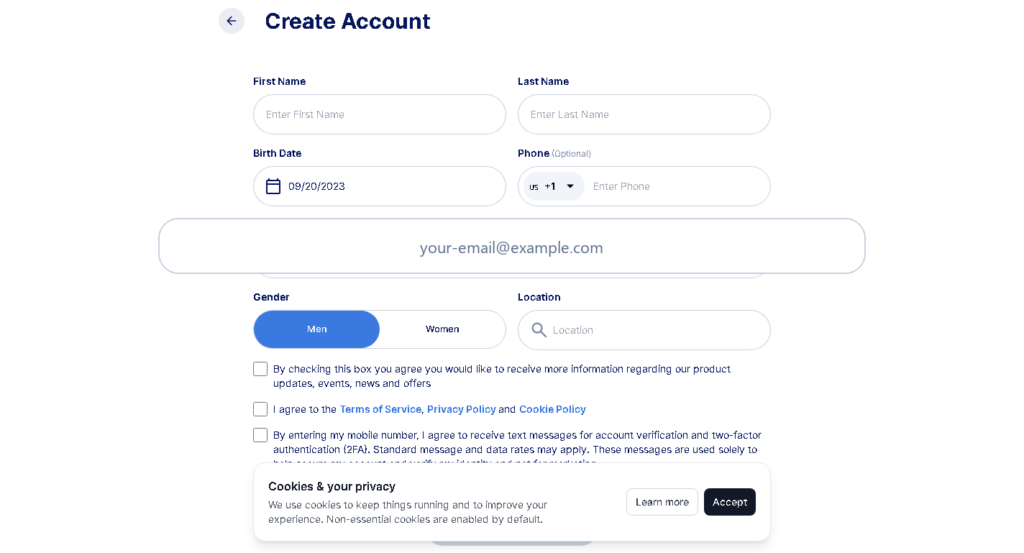
Task: Click Learn more in cookies banner
Action: [662, 502]
